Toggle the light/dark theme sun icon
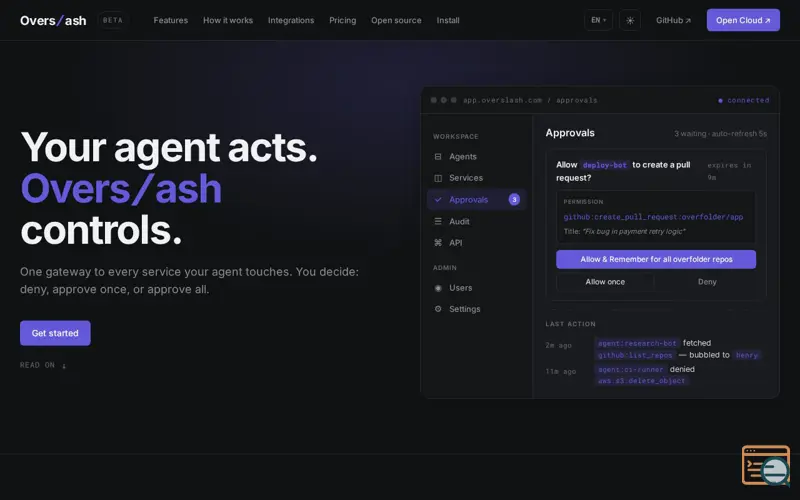The width and height of the screenshot is (800, 500). point(630,20)
